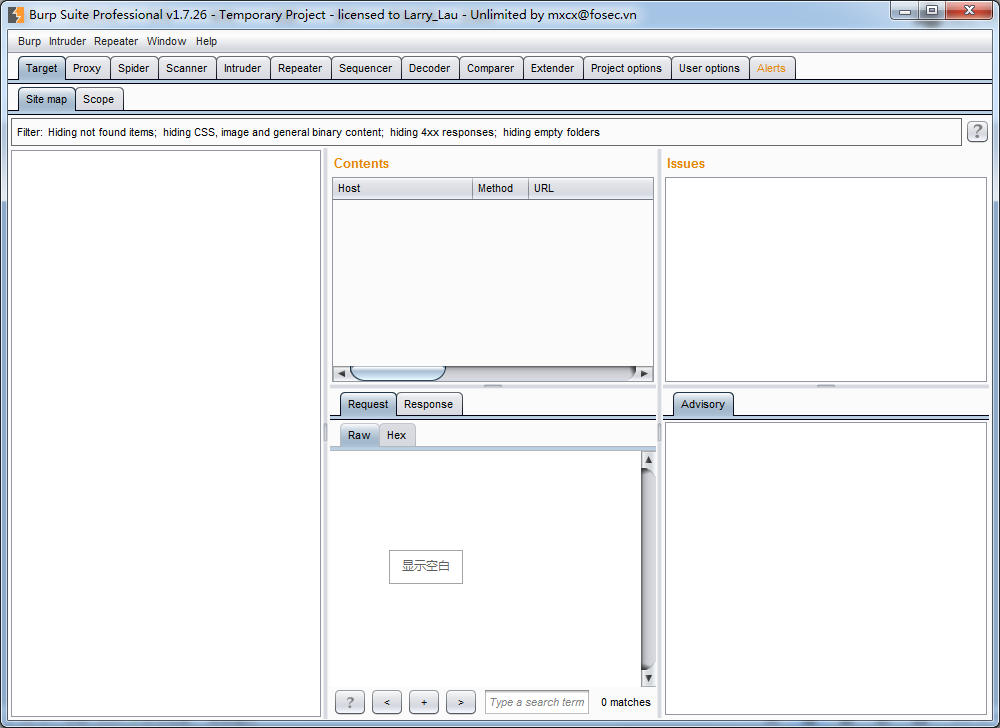
Task: Open the Help menu
Action: tap(206, 41)
